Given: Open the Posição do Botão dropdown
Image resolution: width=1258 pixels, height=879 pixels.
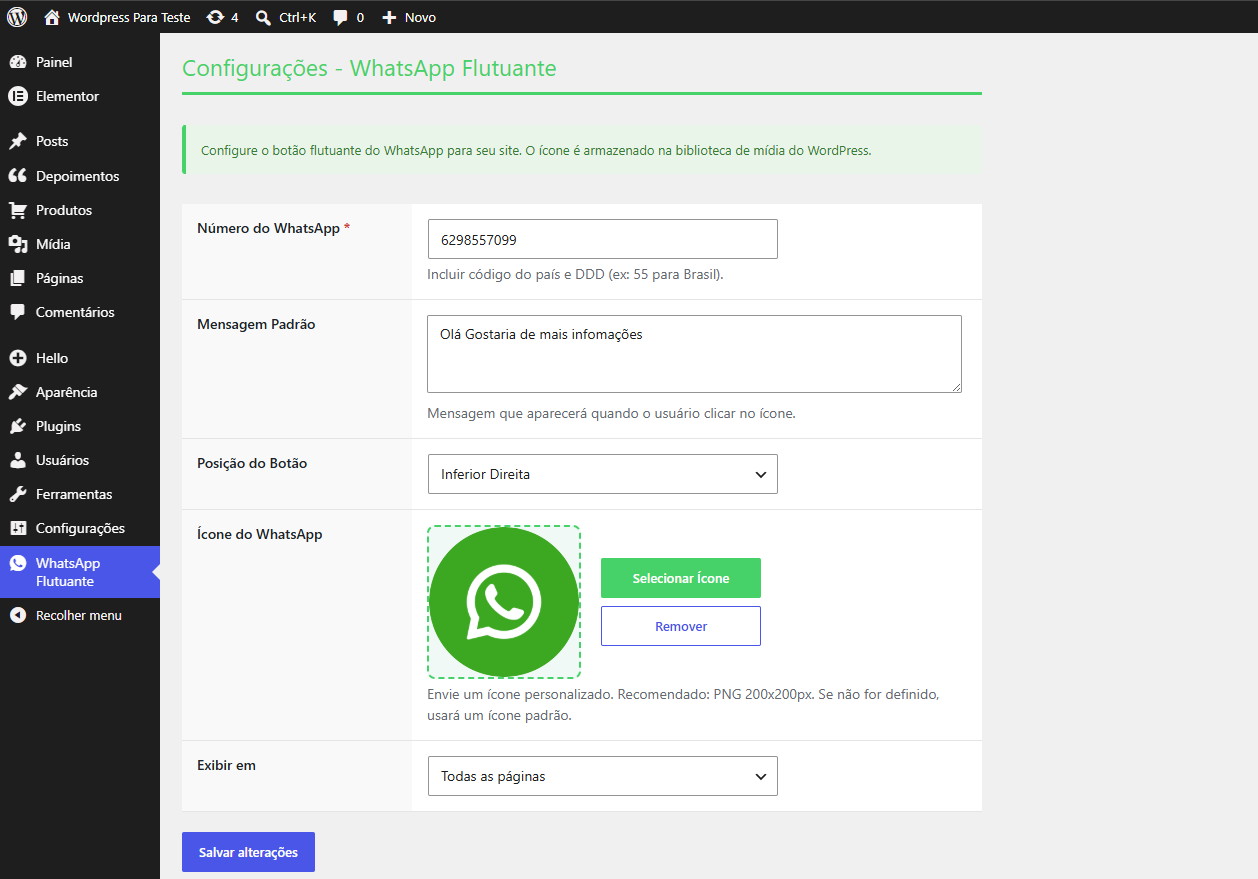Looking at the screenshot, I should coord(602,474).
